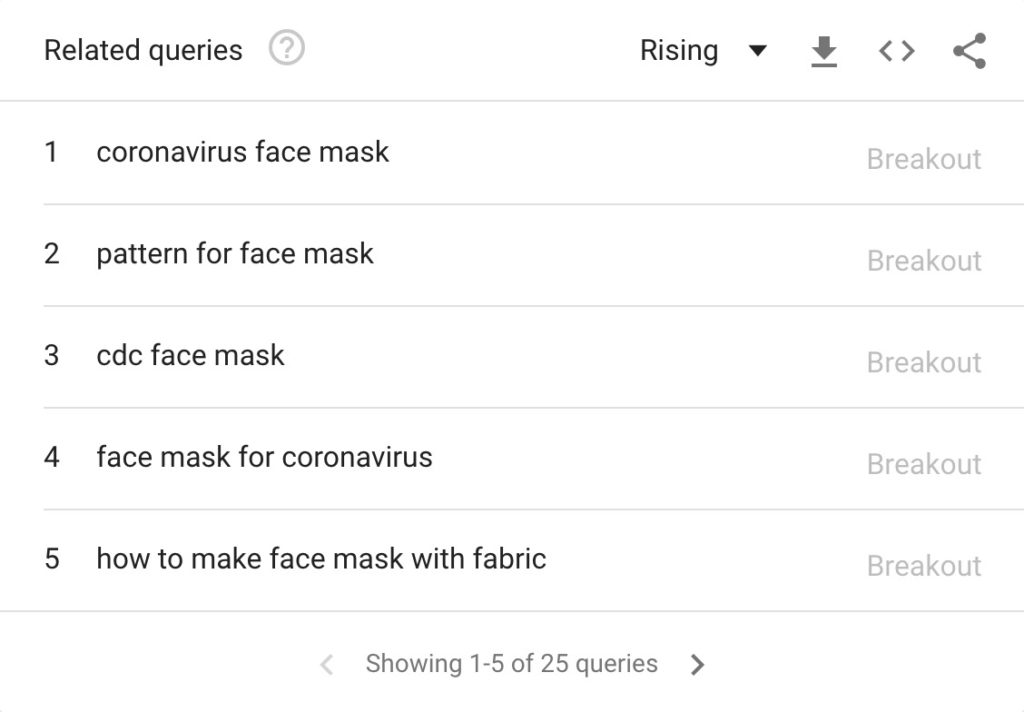Go to the next page of queries
The height and width of the screenshot is (712, 1024).
pos(698,665)
